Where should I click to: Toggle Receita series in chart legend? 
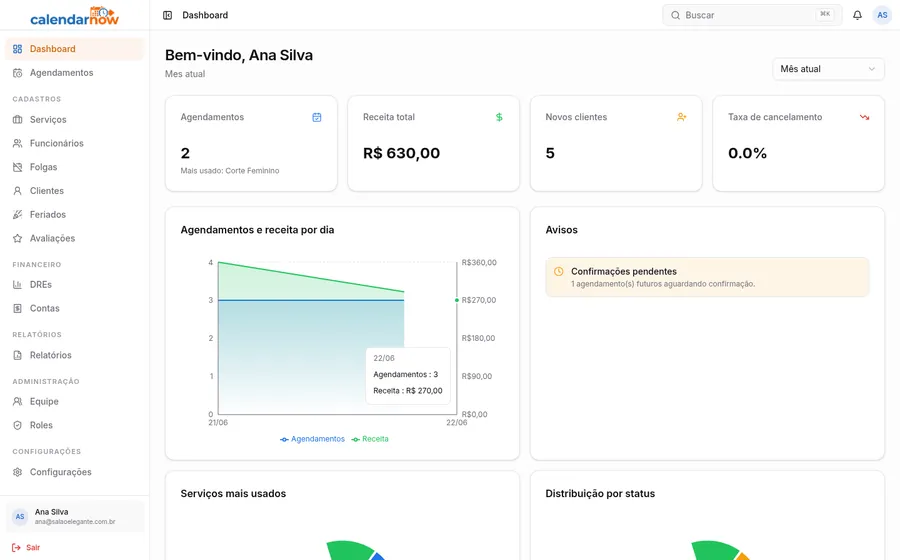pos(370,439)
